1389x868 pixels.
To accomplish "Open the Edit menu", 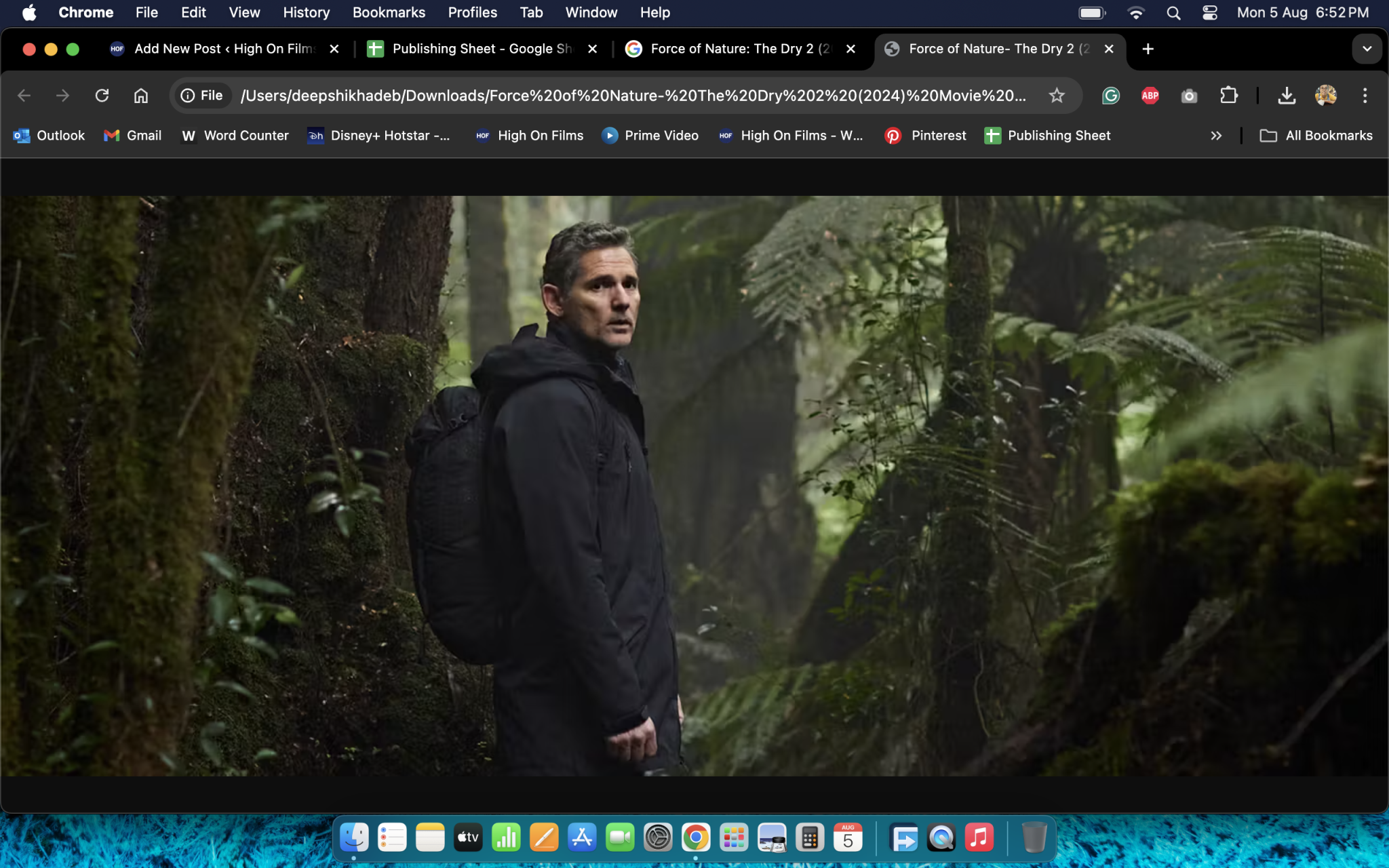I will click(193, 12).
